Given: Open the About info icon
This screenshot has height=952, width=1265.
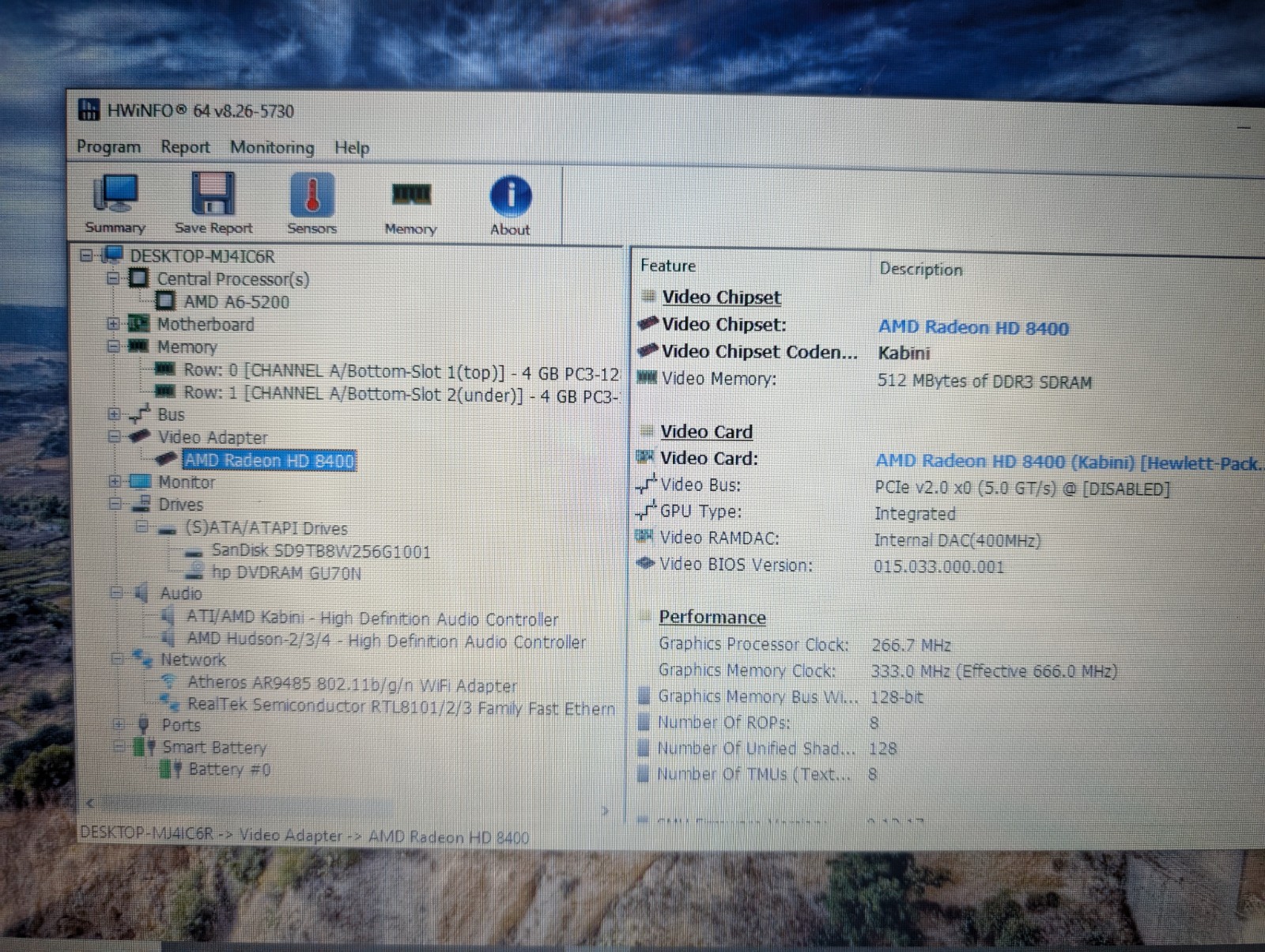Looking at the screenshot, I should coord(510,206).
